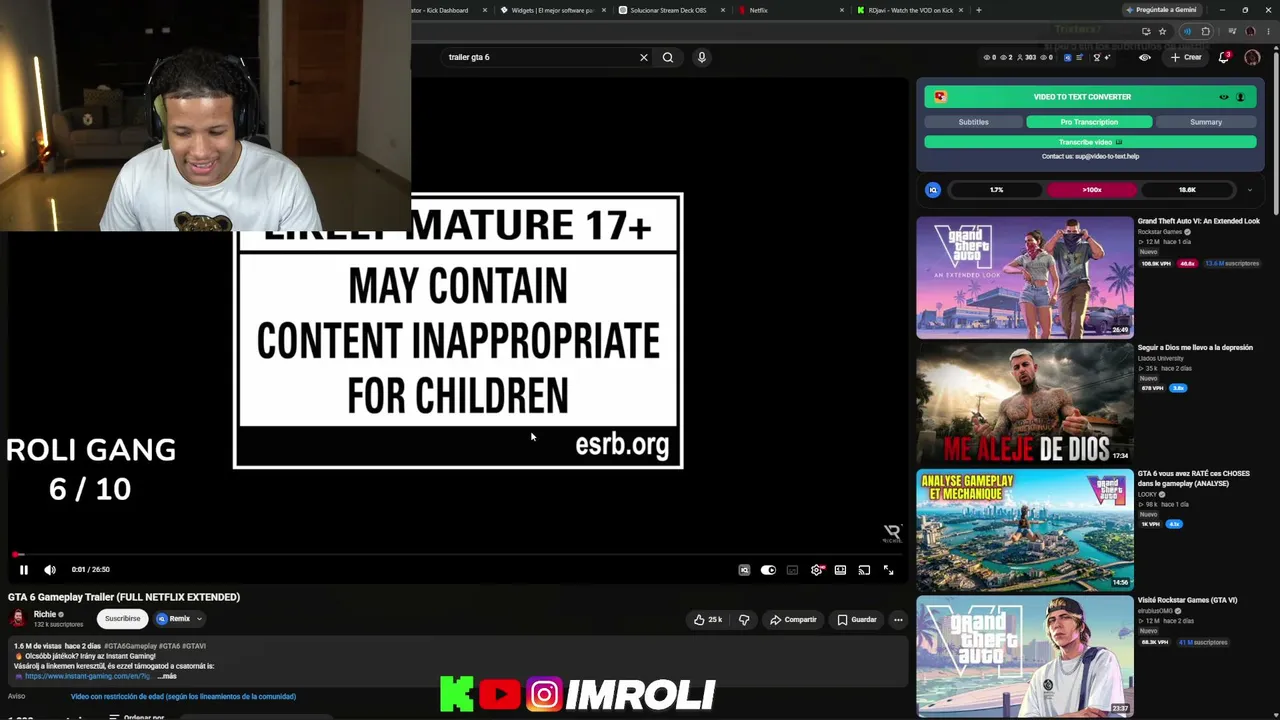The width and height of the screenshot is (1280, 720).
Task: Open the more actions menu below the video
Action: [898, 620]
